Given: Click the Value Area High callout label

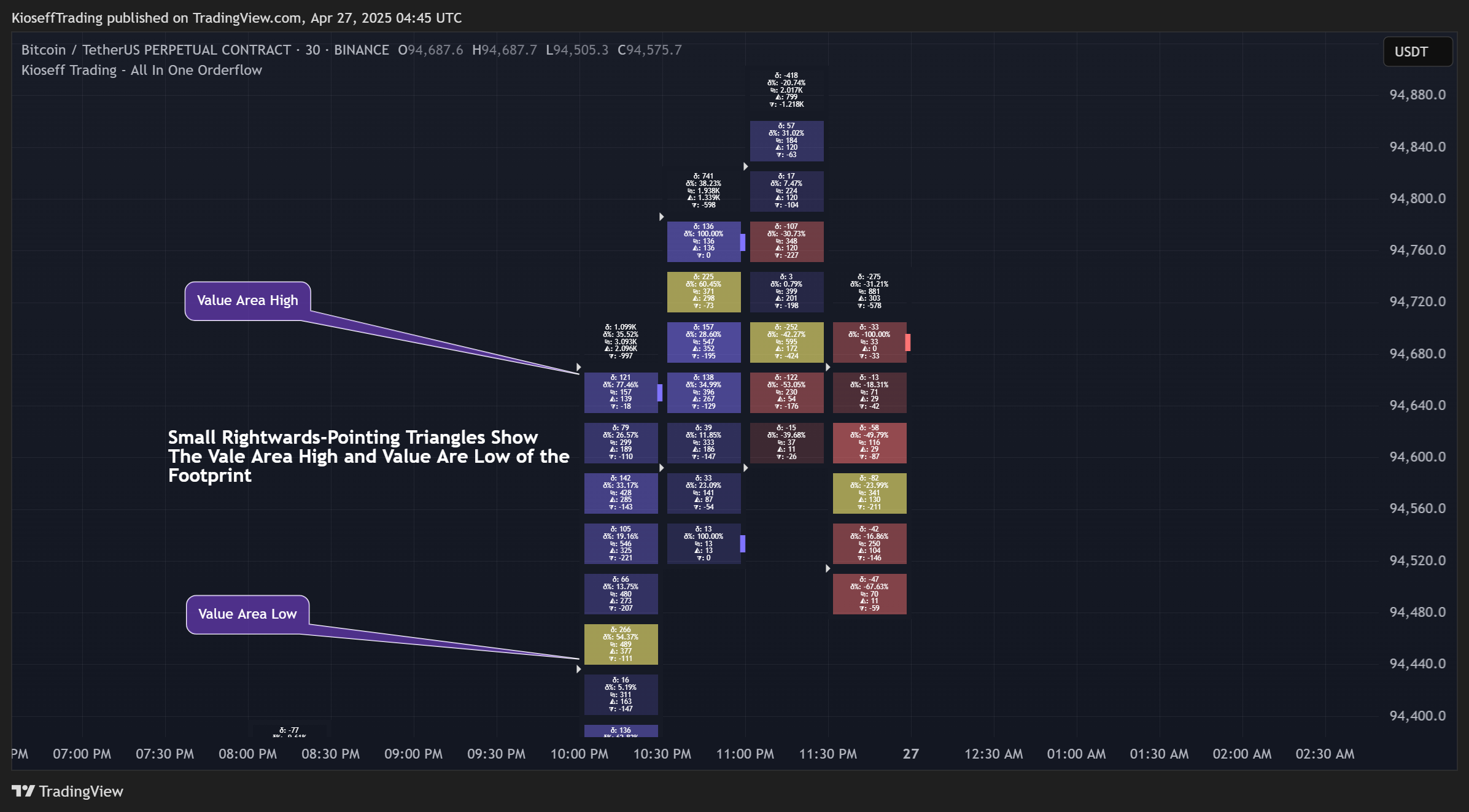Looking at the screenshot, I should 247,301.
